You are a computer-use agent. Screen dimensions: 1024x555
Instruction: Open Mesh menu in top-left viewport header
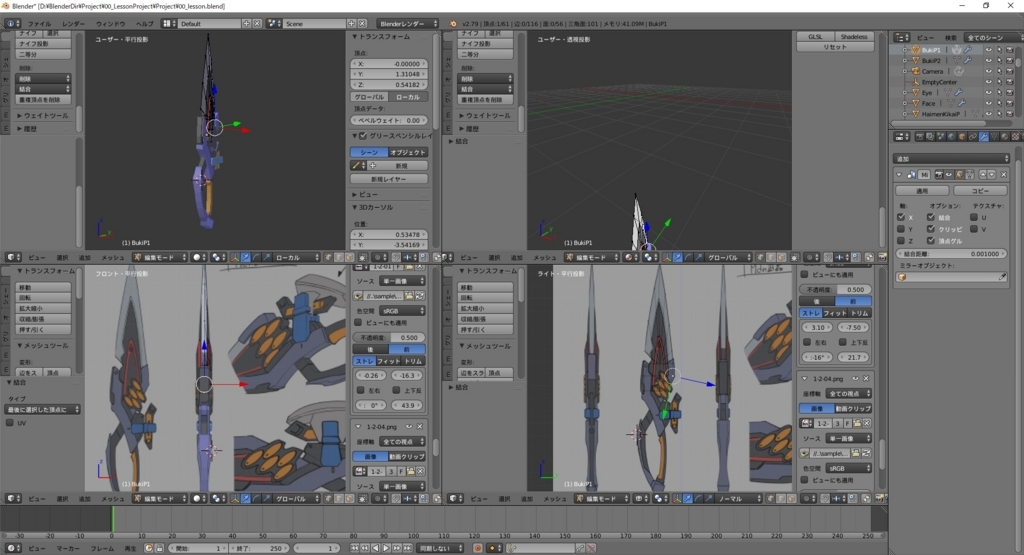coord(113,257)
